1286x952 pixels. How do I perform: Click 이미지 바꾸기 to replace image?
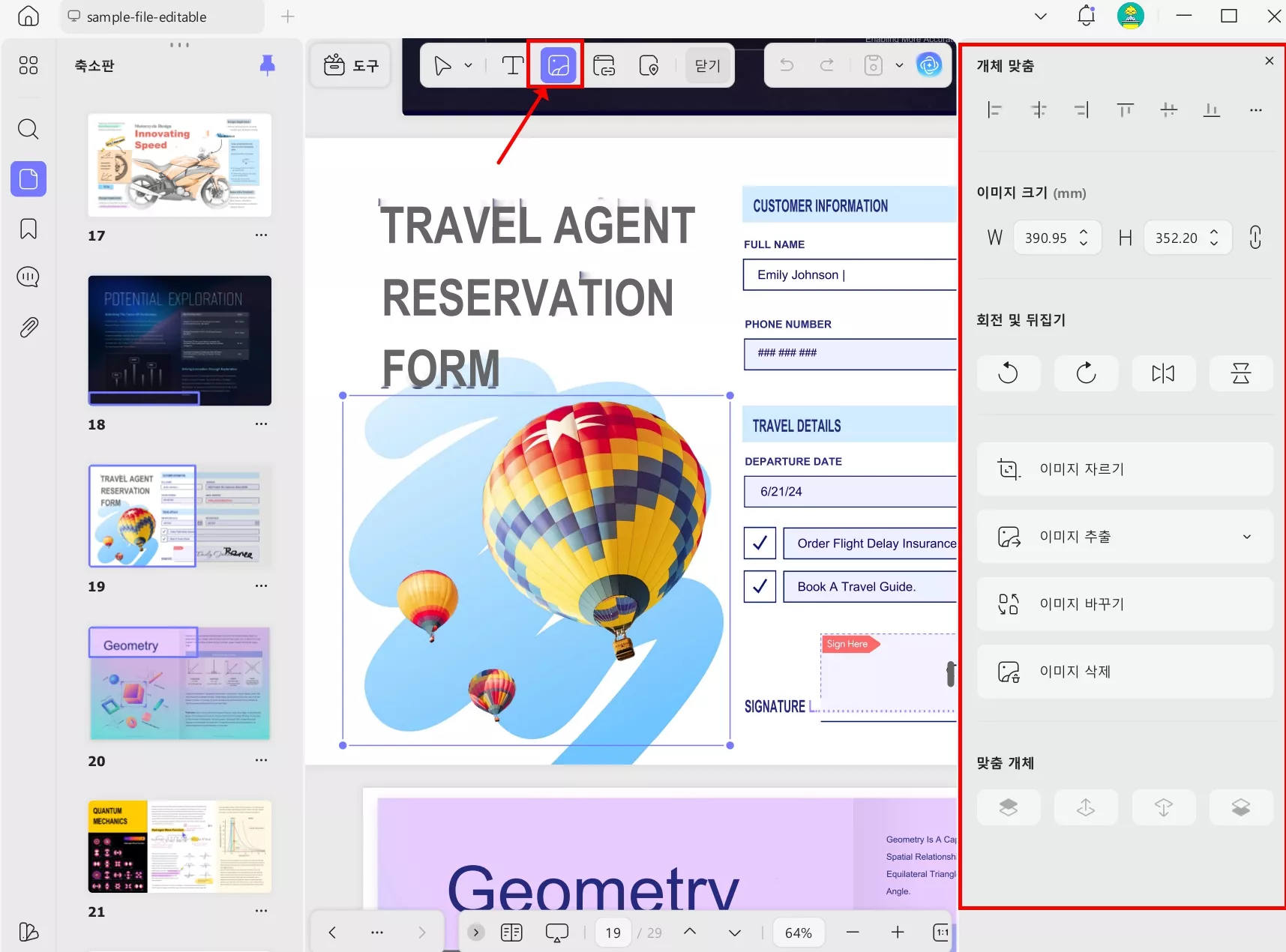click(1125, 604)
